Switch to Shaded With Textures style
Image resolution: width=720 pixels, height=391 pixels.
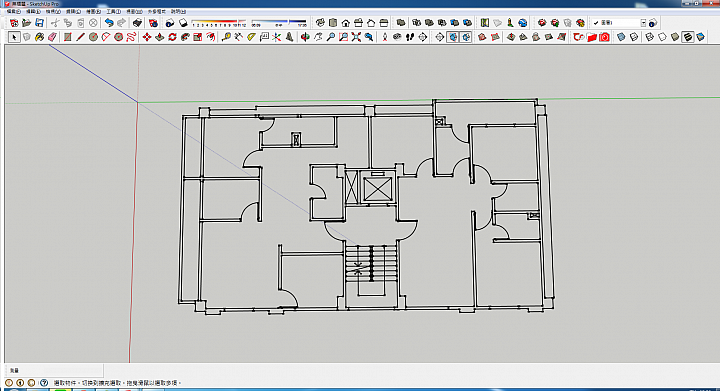coord(687,37)
